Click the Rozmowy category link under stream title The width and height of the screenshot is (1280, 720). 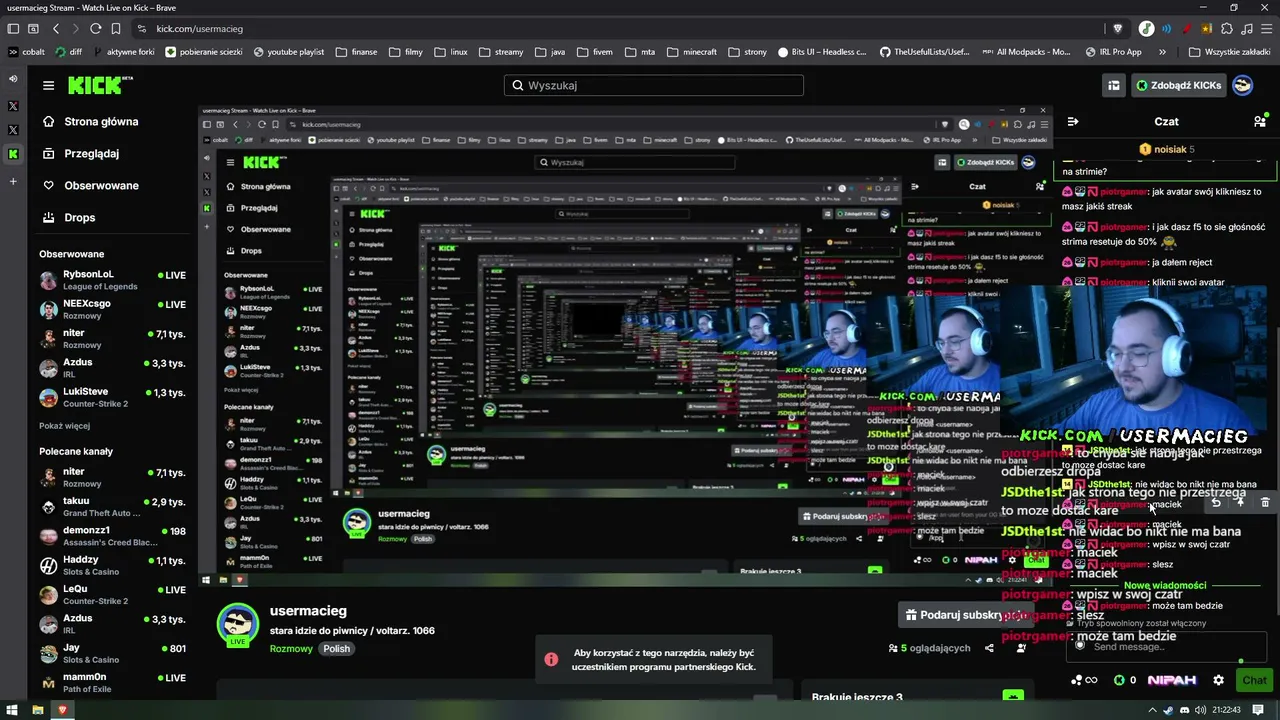click(291, 648)
